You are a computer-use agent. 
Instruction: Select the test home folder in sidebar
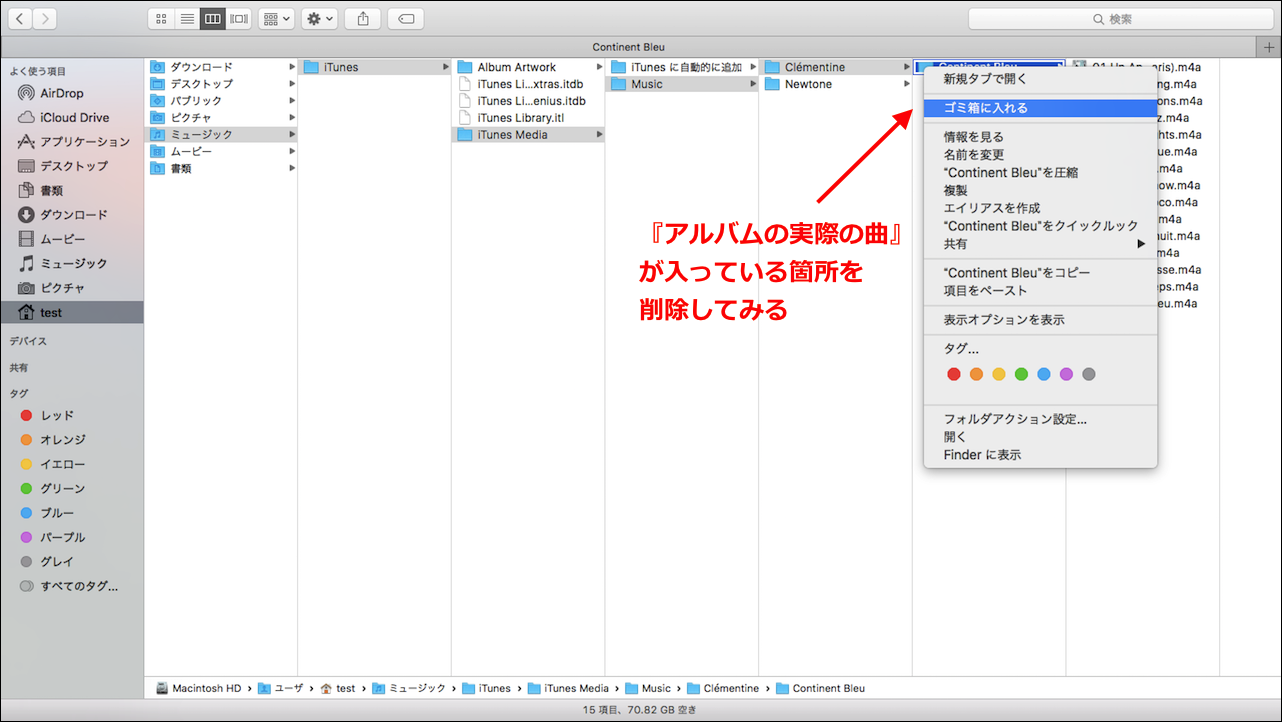click(71, 312)
